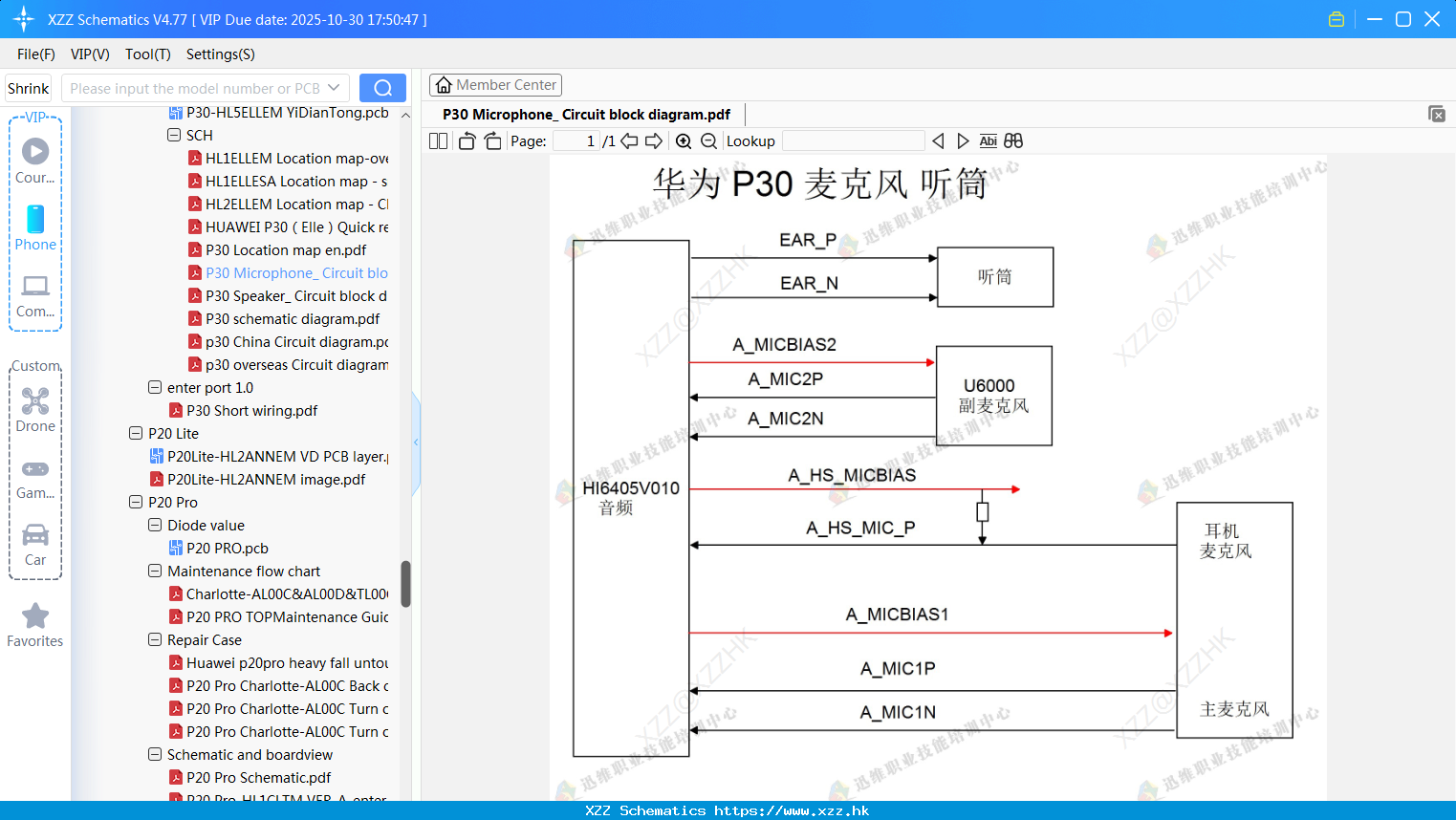
Task: Open P20 PRO TOPMaintenance Guide PDF
Action: [x=278, y=617]
